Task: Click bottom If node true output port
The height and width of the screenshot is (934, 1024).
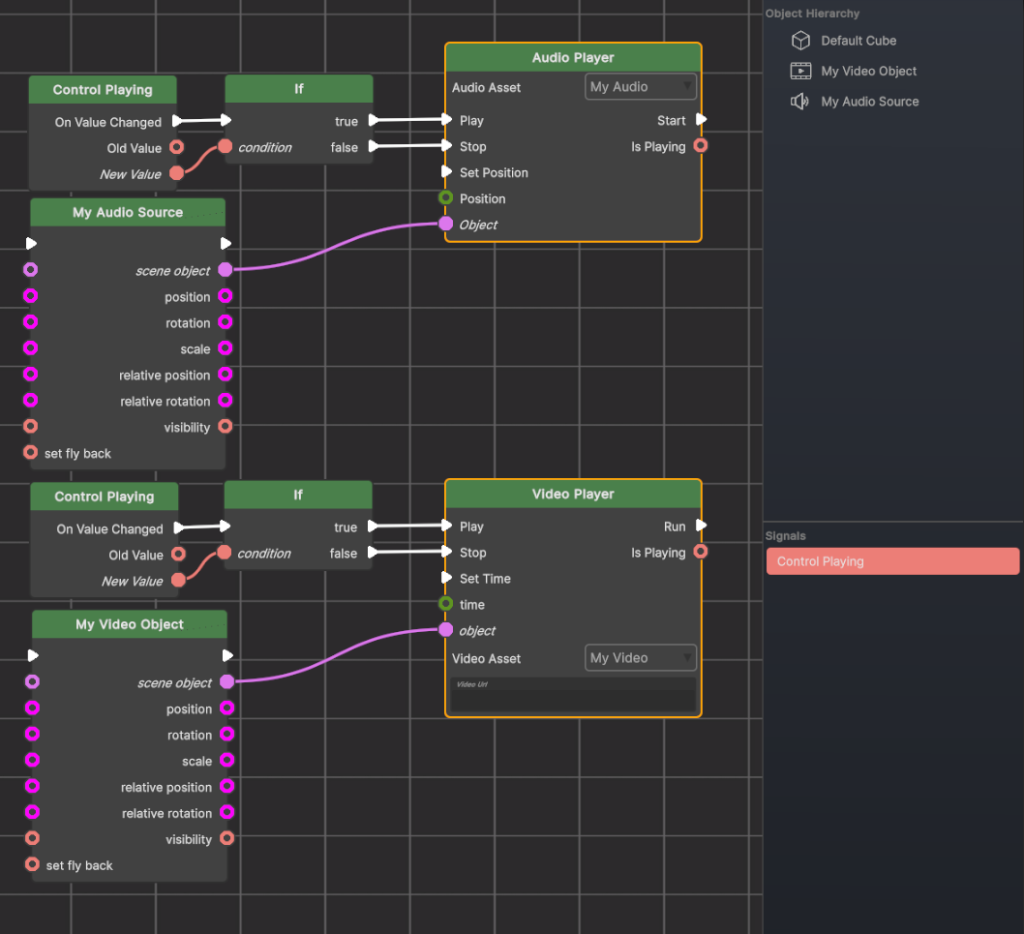Action: (373, 526)
